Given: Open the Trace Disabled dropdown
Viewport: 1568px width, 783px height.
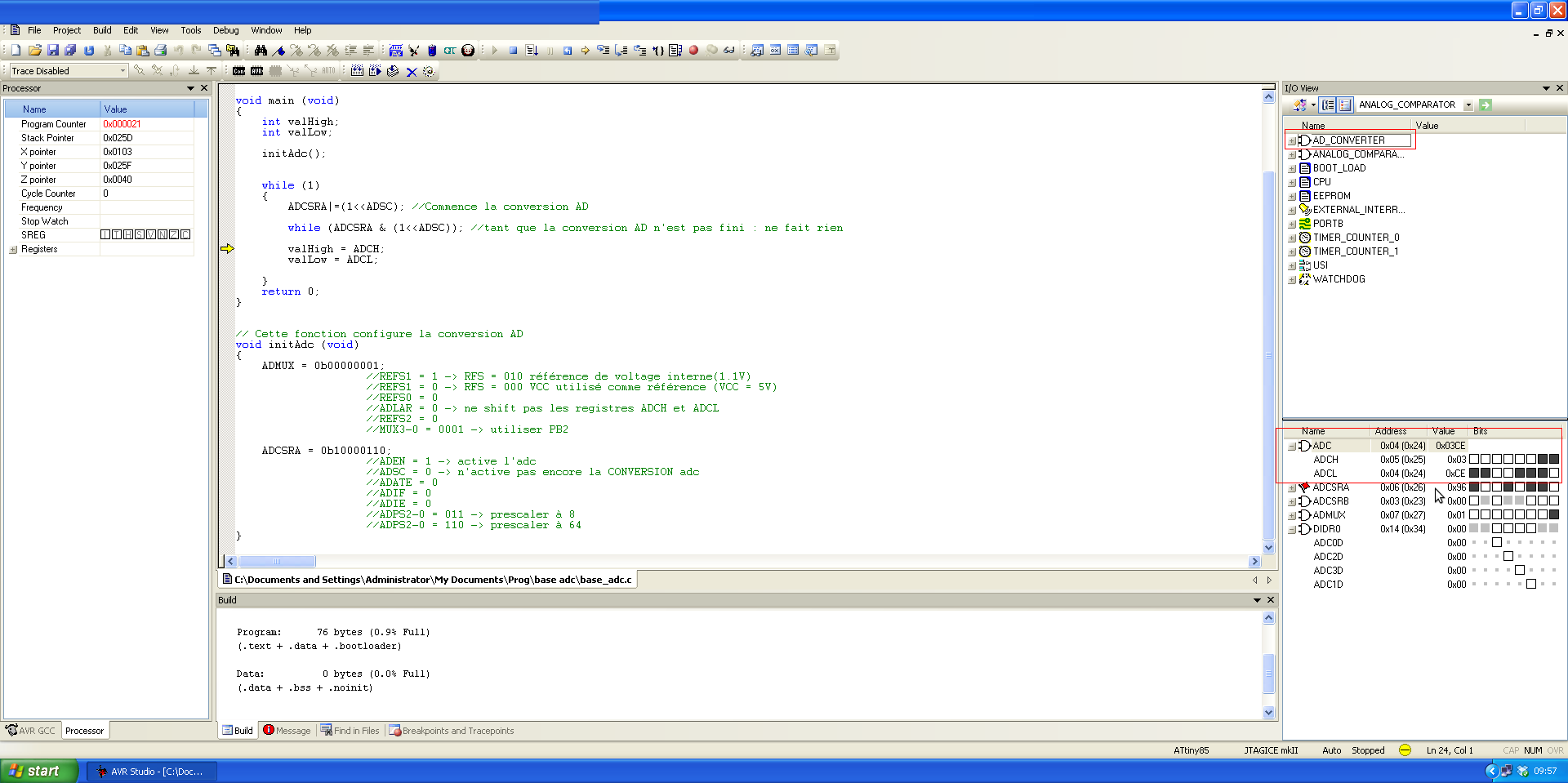Looking at the screenshot, I should (122, 71).
